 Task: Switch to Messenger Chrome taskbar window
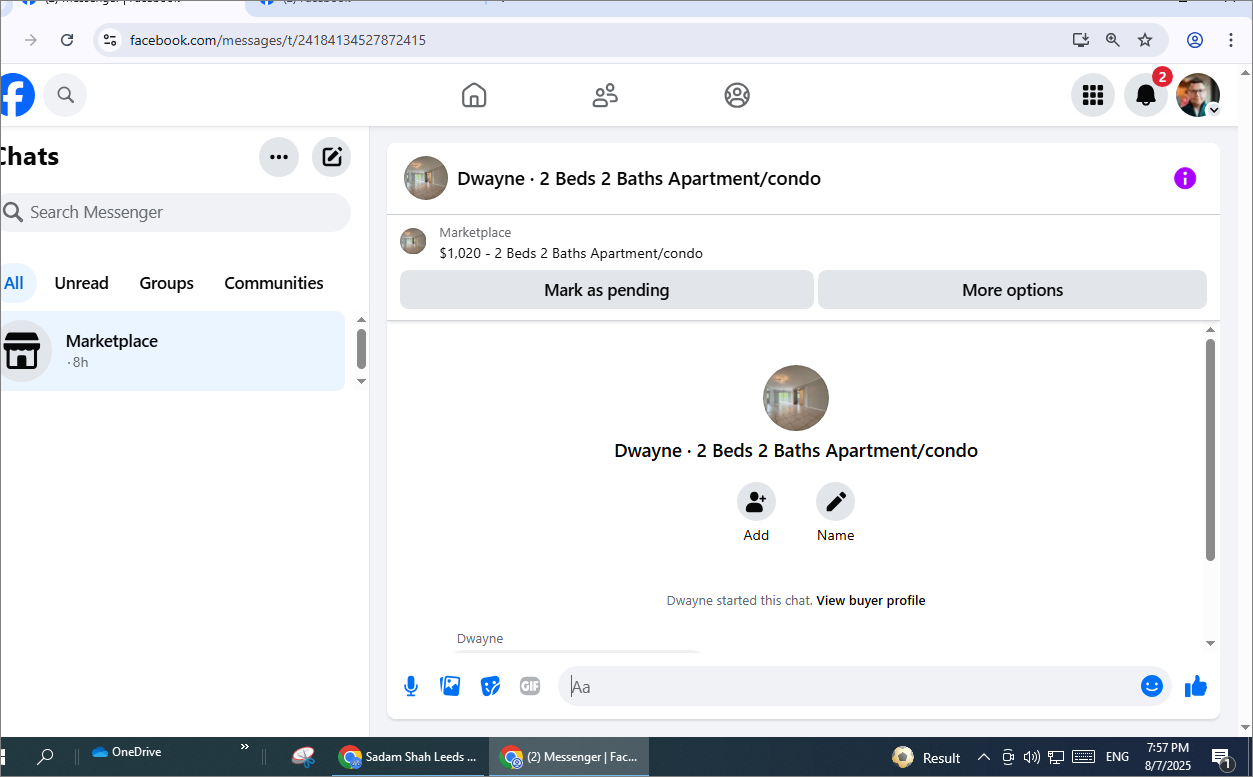pos(569,757)
